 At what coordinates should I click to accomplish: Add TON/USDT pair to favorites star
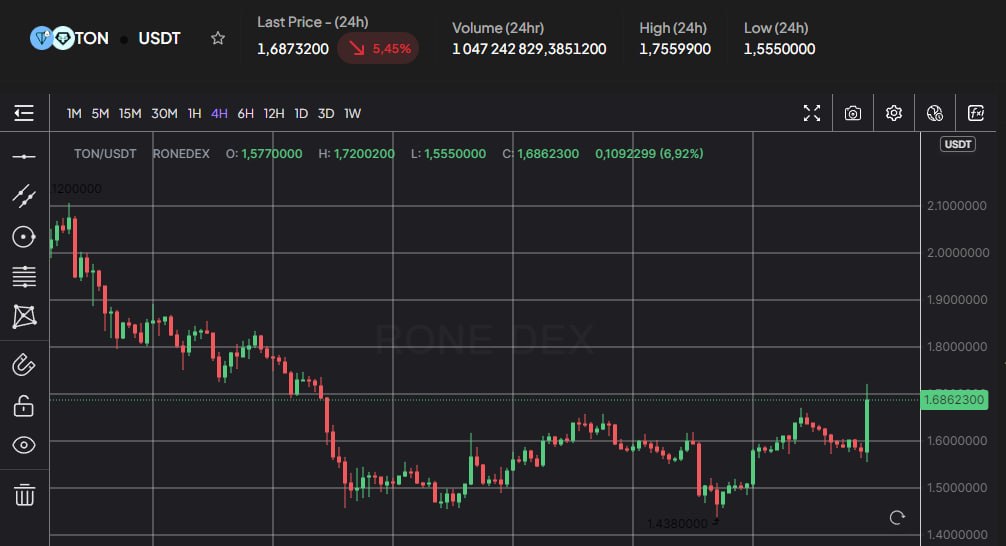pyautogui.click(x=218, y=39)
